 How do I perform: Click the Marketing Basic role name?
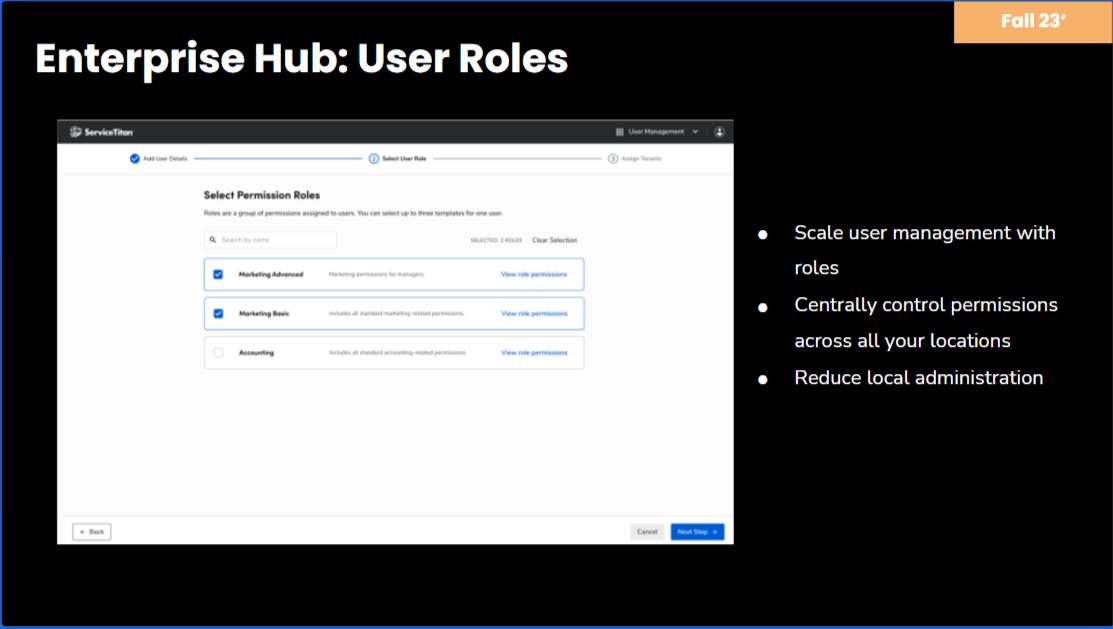point(264,314)
